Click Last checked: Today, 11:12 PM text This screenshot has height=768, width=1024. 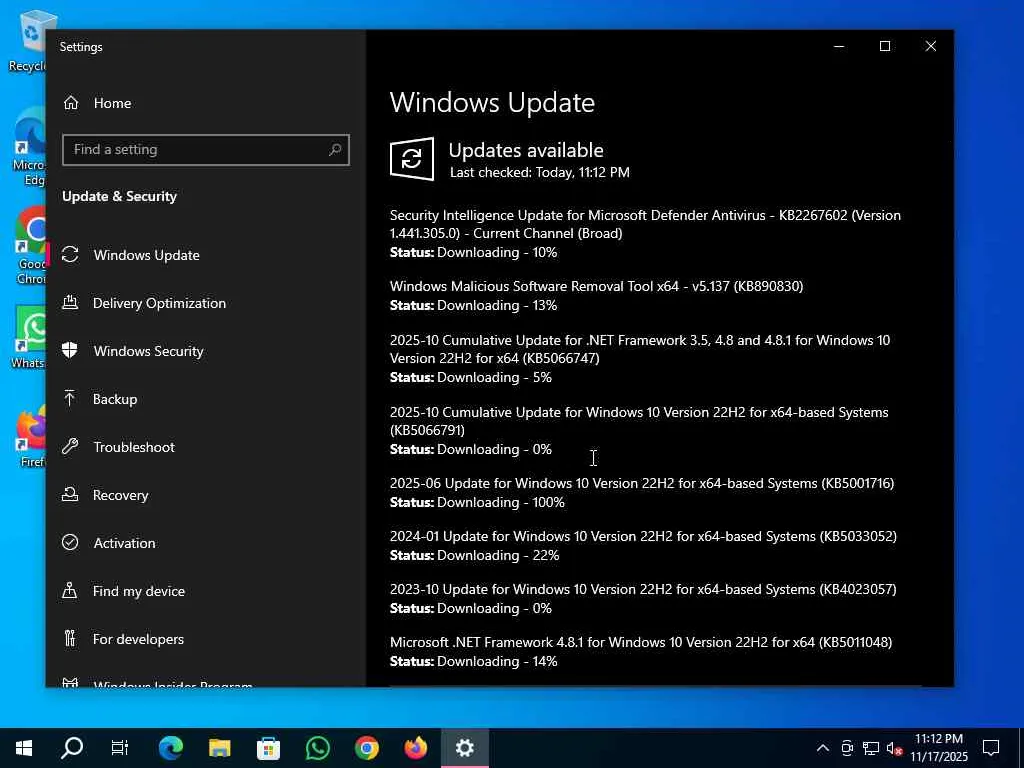[x=540, y=172]
